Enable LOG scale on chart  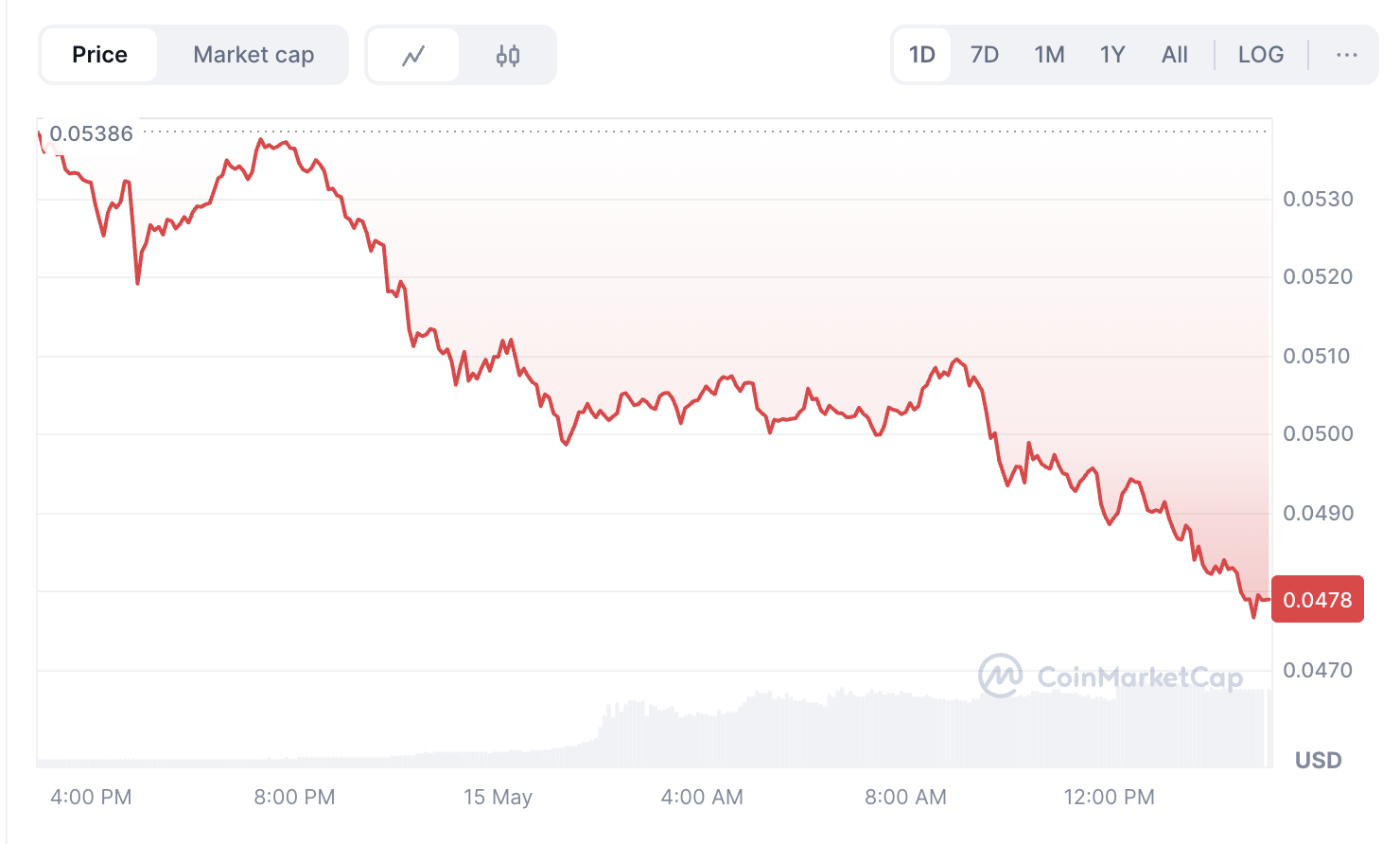(1261, 55)
